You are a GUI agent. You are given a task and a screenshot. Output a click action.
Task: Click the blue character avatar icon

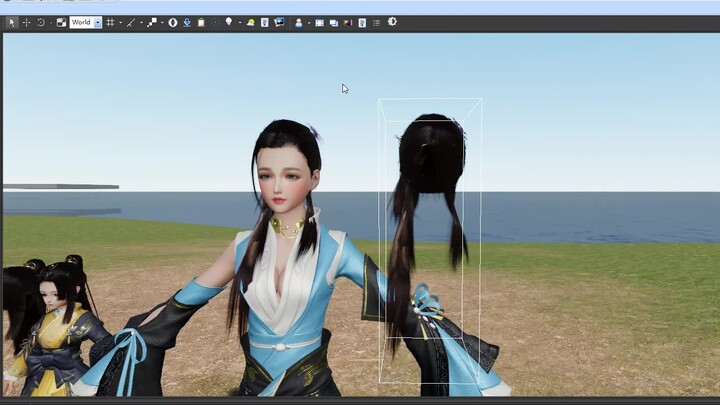click(298, 22)
